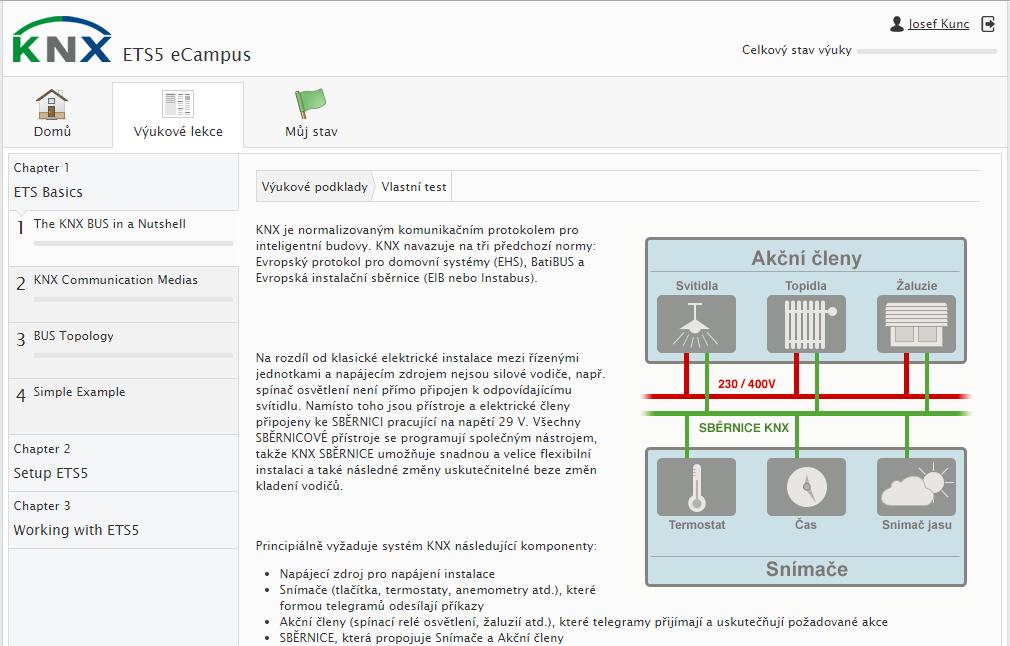
Task: Click the Termostat thermometer icon
Action: click(x=696, y=487)
